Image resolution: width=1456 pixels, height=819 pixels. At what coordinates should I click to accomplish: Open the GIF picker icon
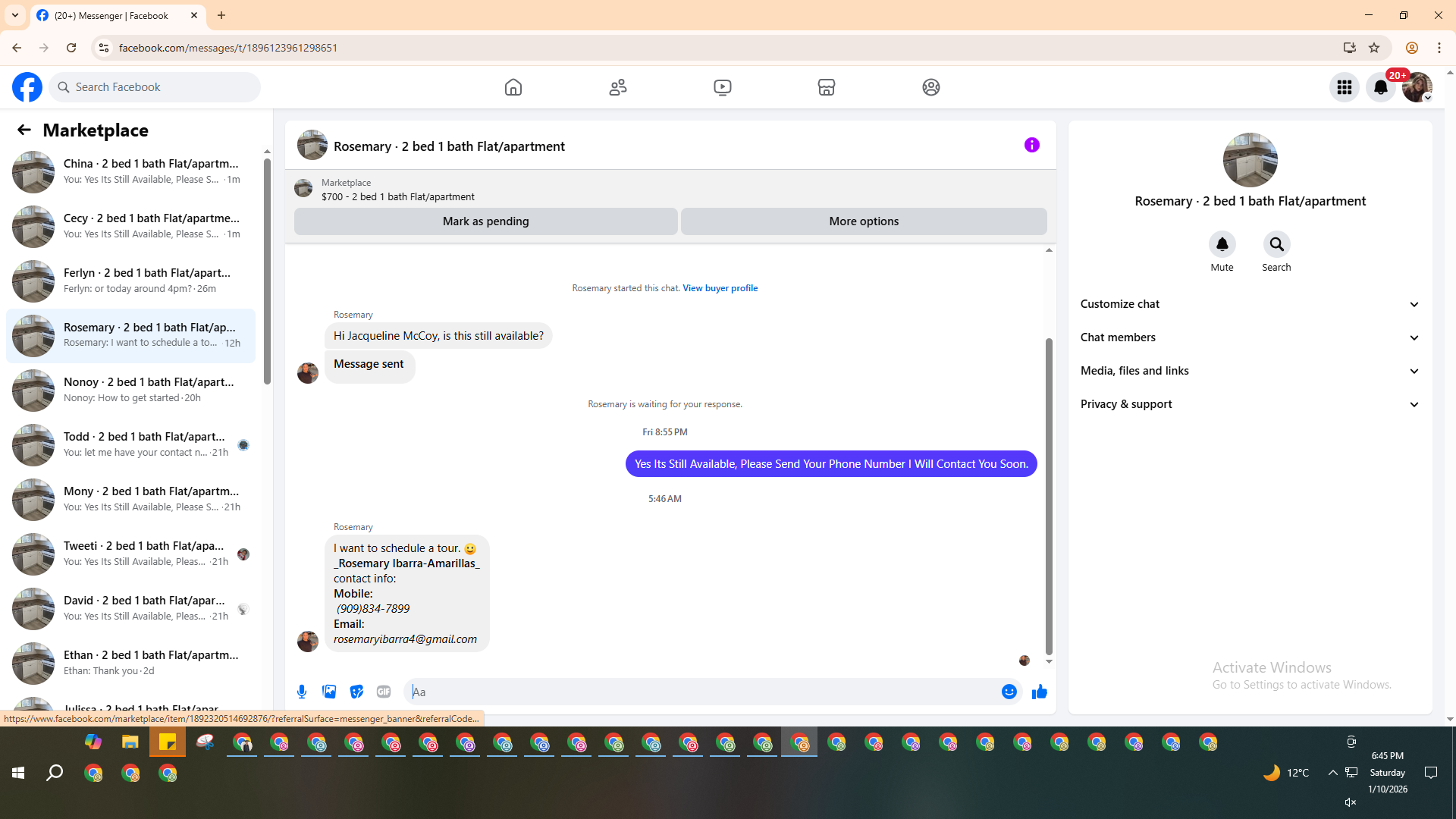(384, 692)
